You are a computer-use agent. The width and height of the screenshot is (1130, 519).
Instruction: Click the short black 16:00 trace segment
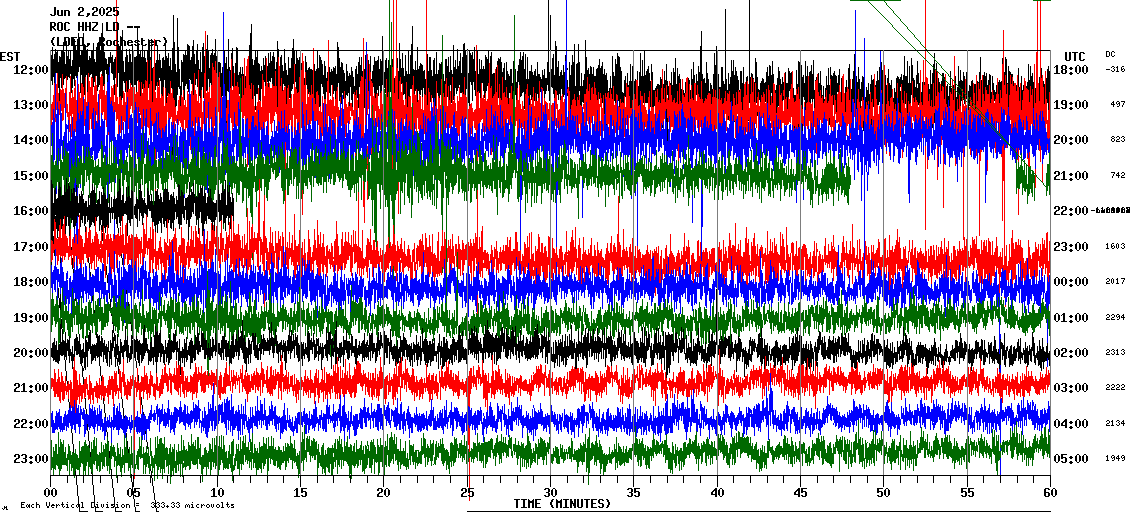pyautogui.click(x=142, y=207)
